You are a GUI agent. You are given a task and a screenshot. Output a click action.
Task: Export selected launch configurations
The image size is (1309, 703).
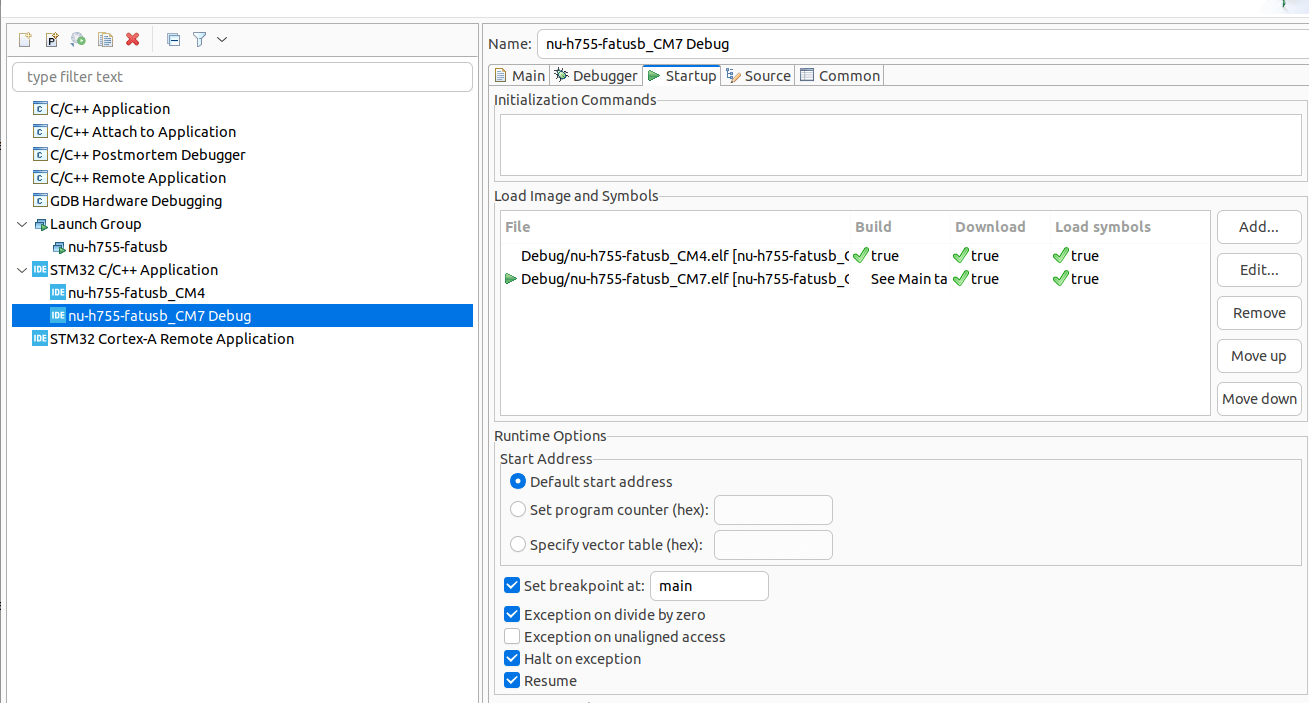78,39
